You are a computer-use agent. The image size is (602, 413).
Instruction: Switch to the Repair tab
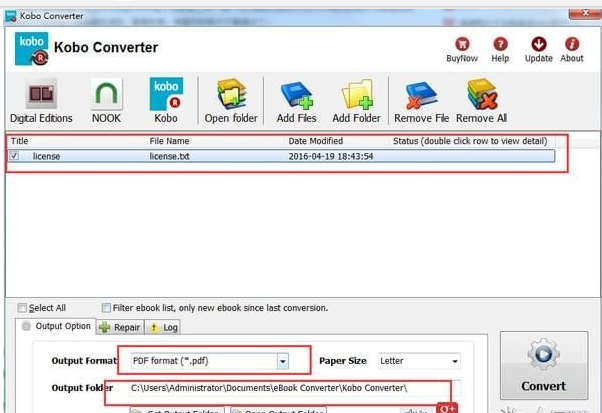pos(120,327)
